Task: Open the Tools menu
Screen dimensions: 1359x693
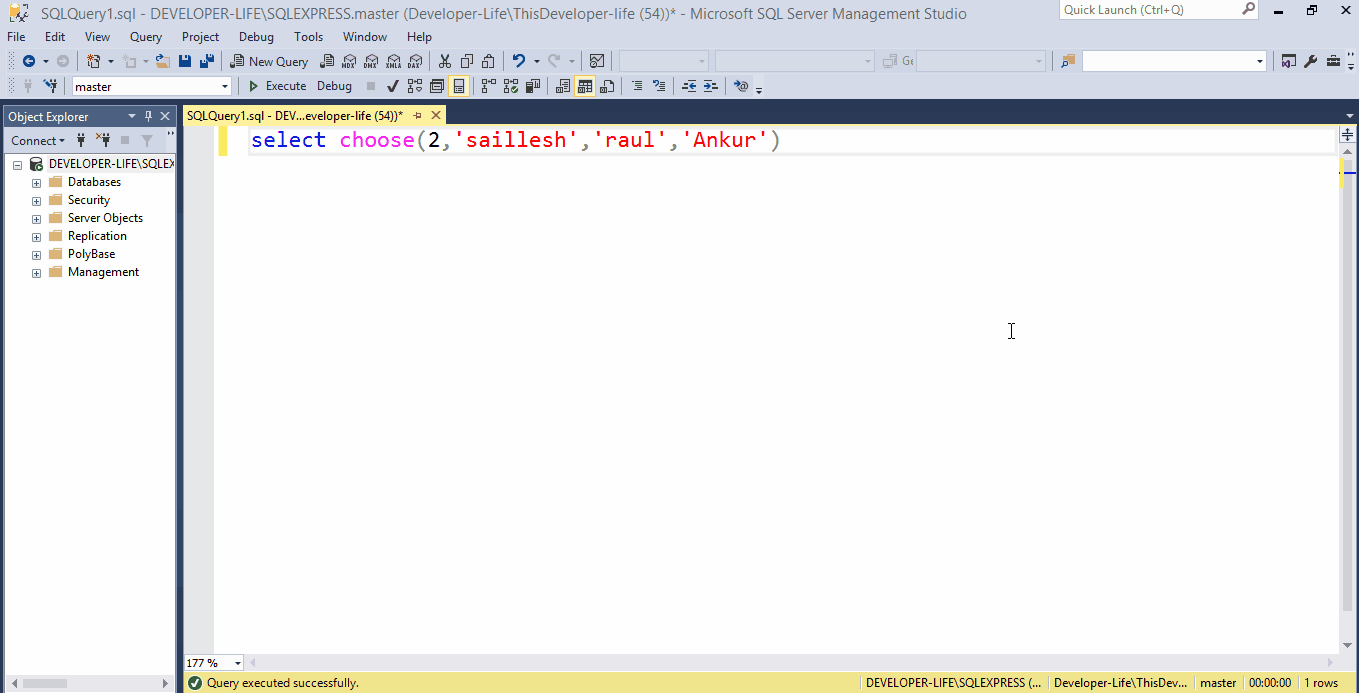Action: point(308,37)
